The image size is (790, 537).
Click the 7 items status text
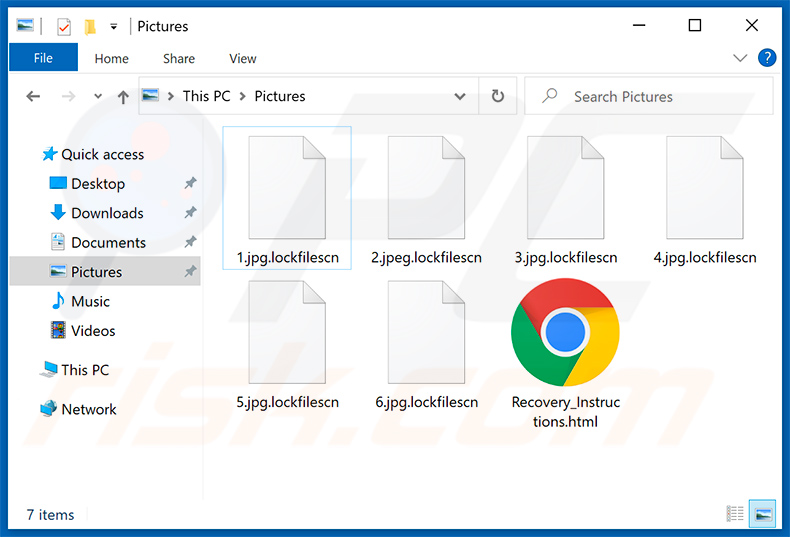[x=50, y=515]
